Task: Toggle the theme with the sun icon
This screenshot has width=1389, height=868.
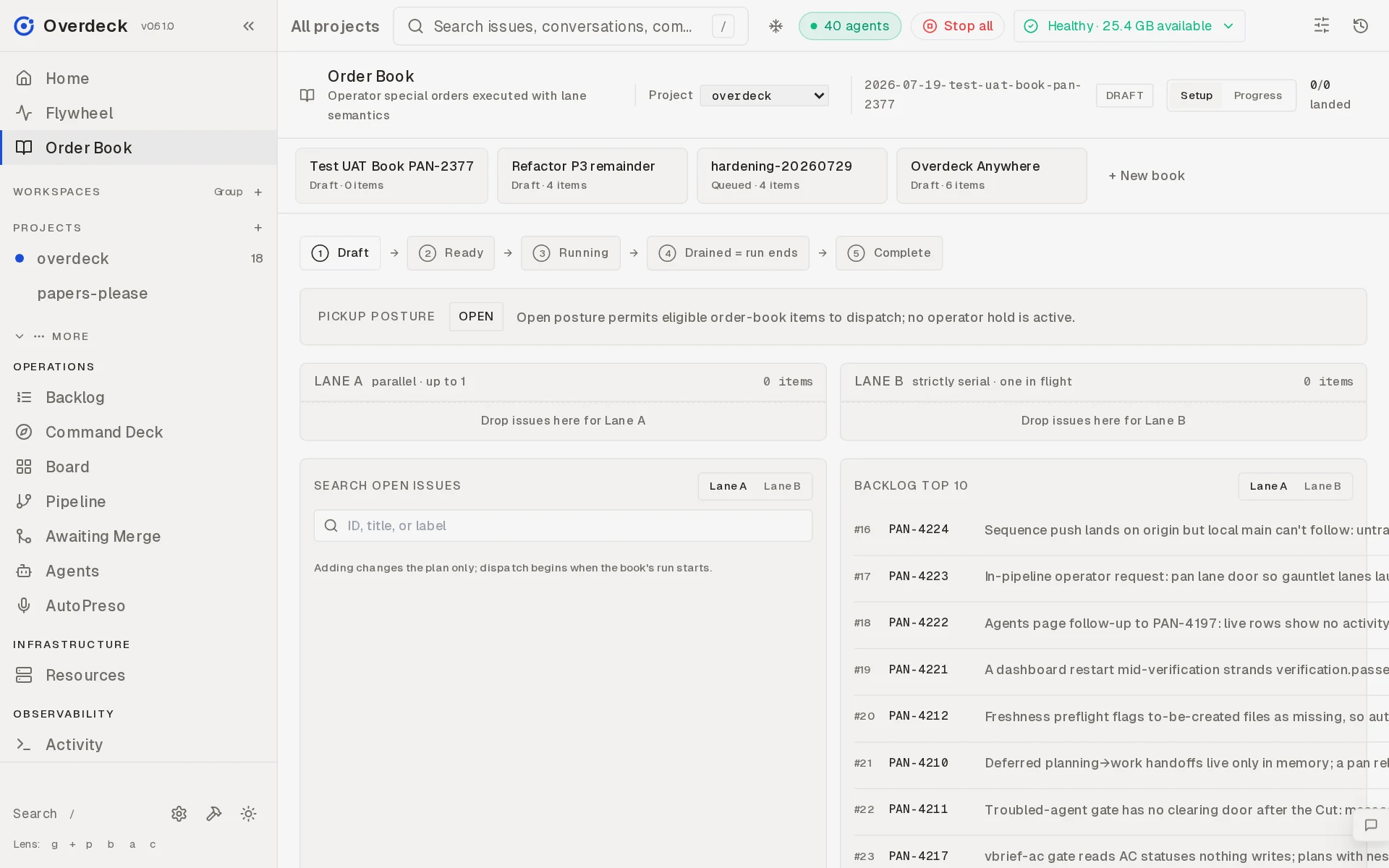Action: [249, 814]
